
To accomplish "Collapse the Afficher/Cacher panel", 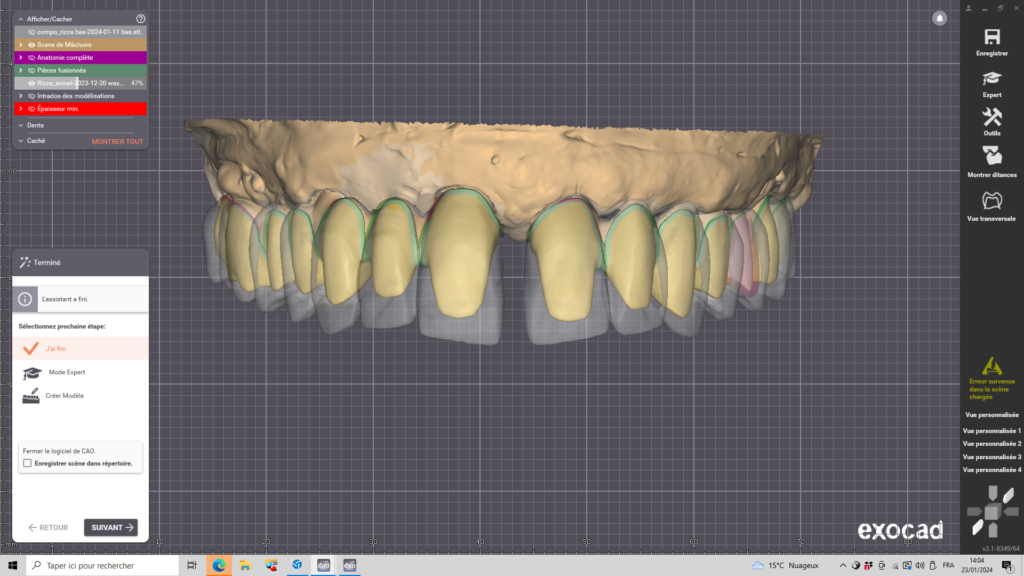I will (x=21, y=18).
